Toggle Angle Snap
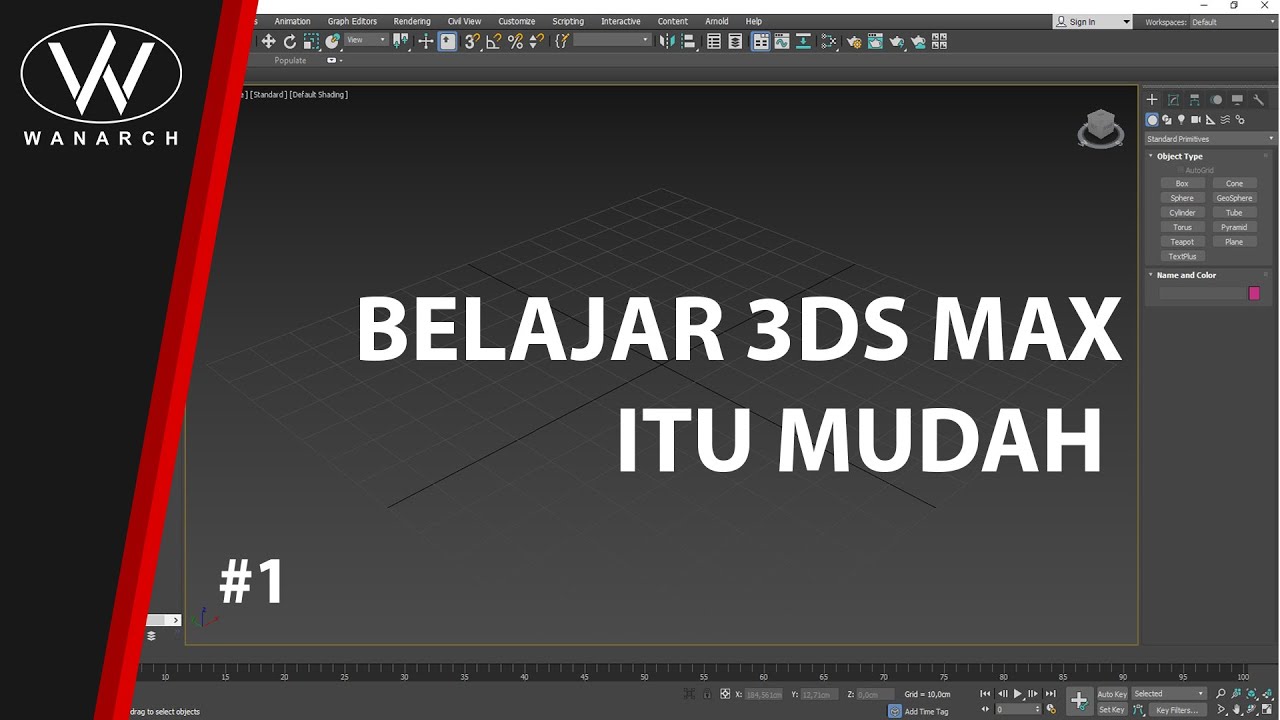 pos(494,41)
